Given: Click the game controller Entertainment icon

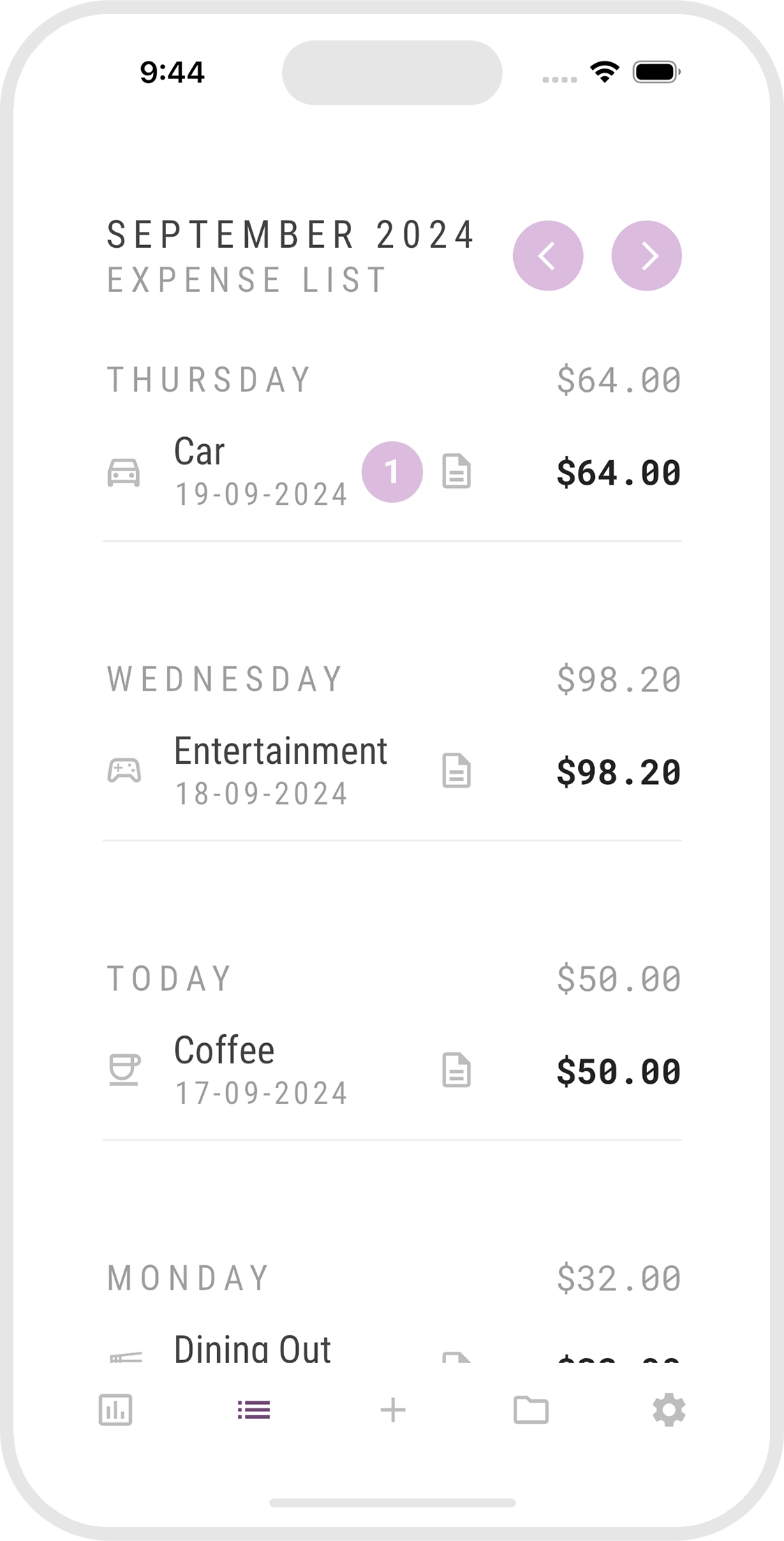Looking at the screenshot, I should click(x=124, y=771).
